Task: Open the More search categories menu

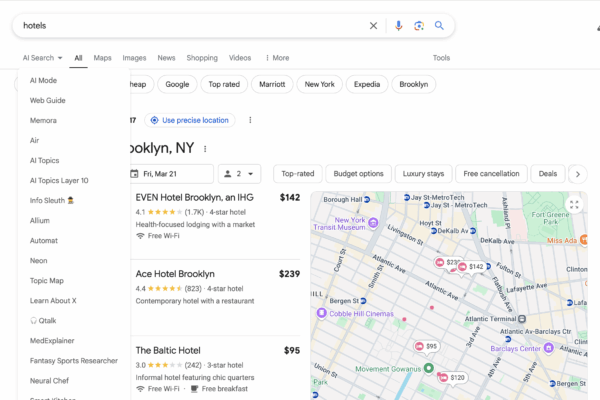Action: 277,58
